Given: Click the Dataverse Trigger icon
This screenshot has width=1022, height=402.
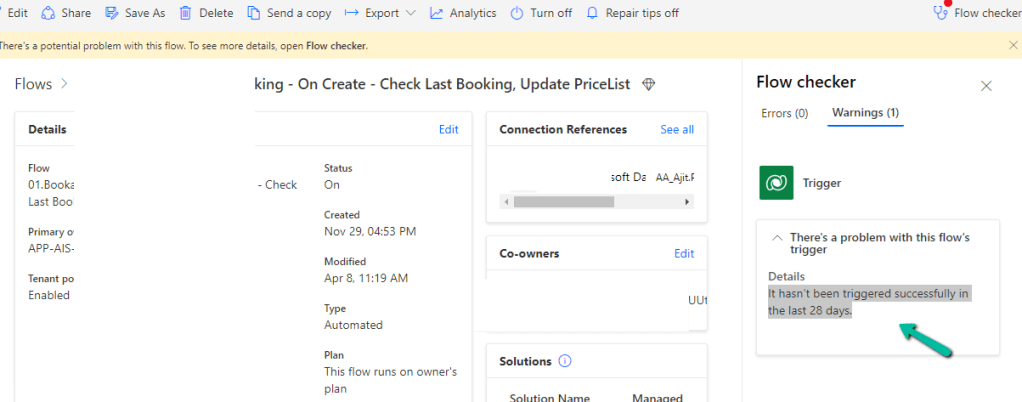Looking at the screenshot, I should tap(776, 183).
